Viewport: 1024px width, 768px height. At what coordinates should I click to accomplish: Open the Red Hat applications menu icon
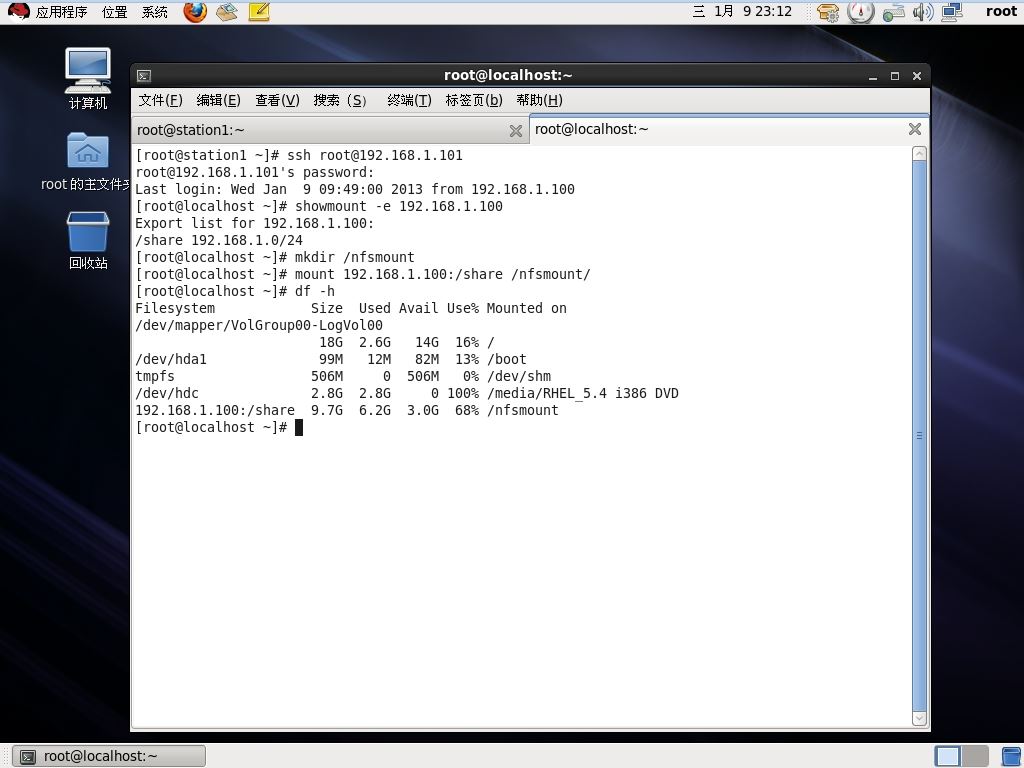pos(18,12)
